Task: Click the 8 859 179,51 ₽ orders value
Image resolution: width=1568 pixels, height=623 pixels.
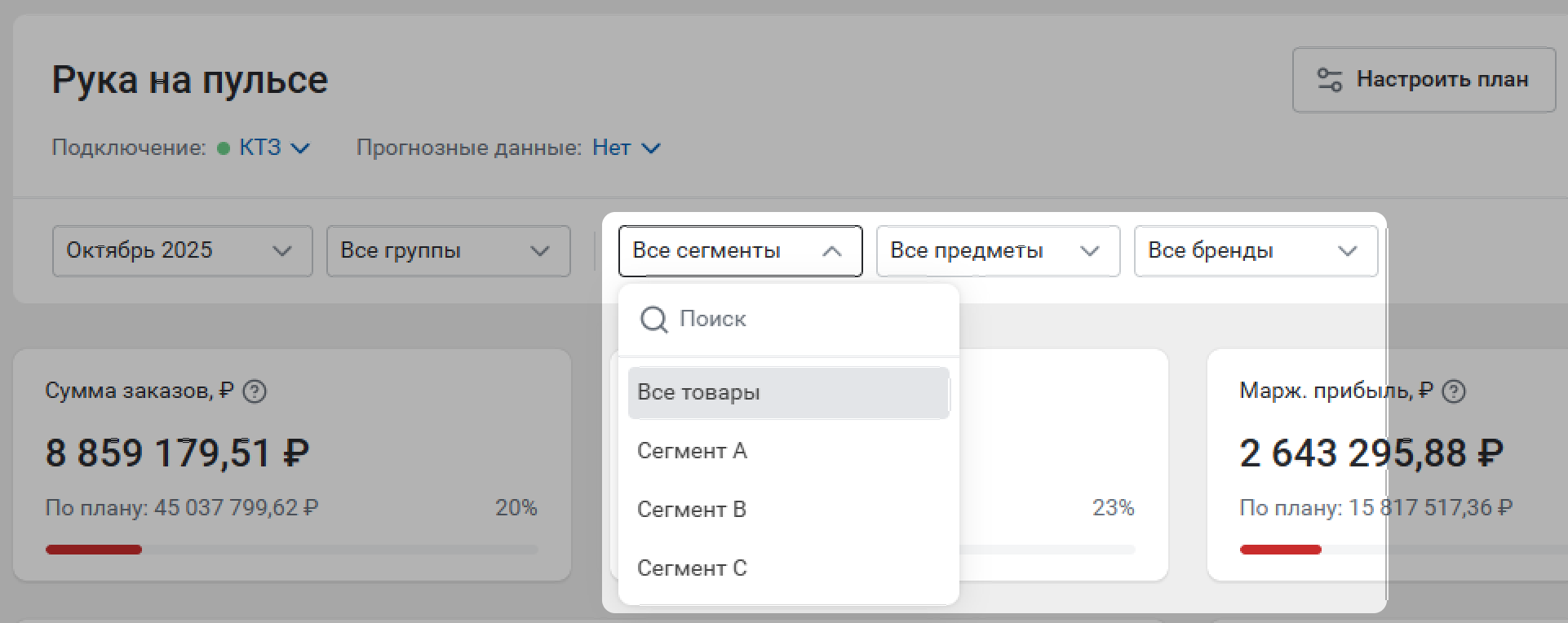Action: (177, 453)
